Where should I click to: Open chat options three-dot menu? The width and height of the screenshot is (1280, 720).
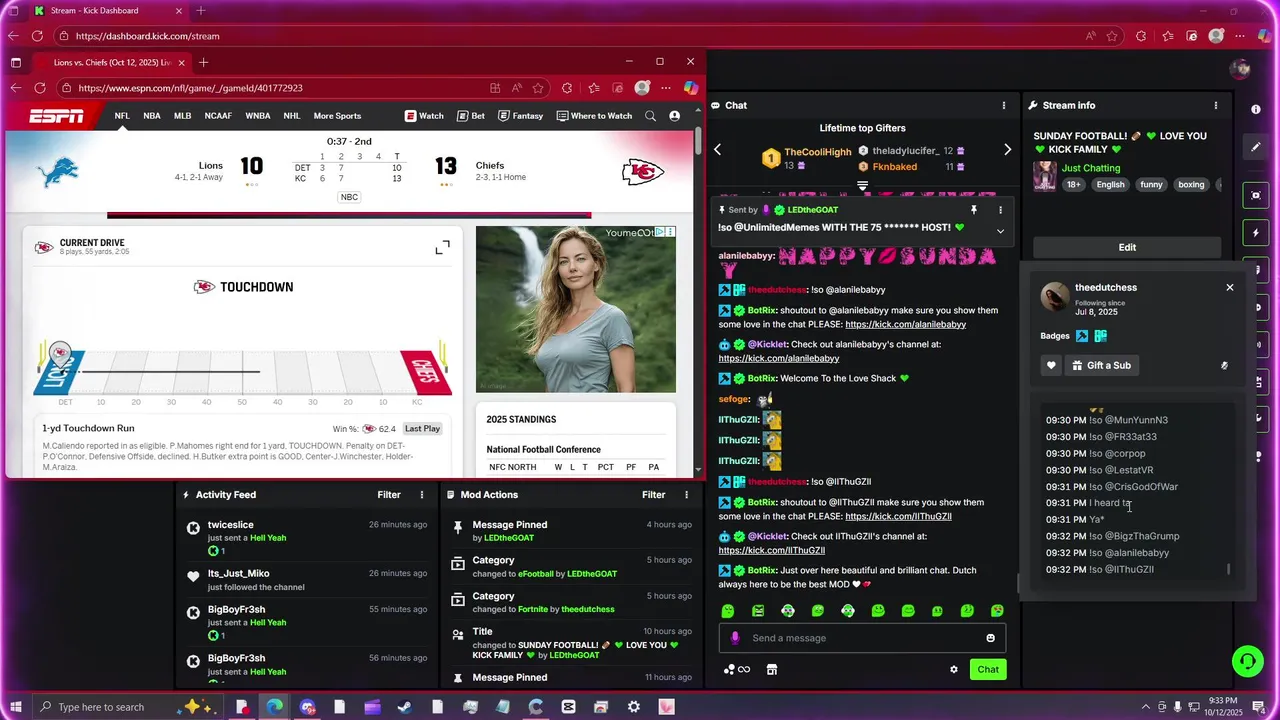coord(1004,105)
